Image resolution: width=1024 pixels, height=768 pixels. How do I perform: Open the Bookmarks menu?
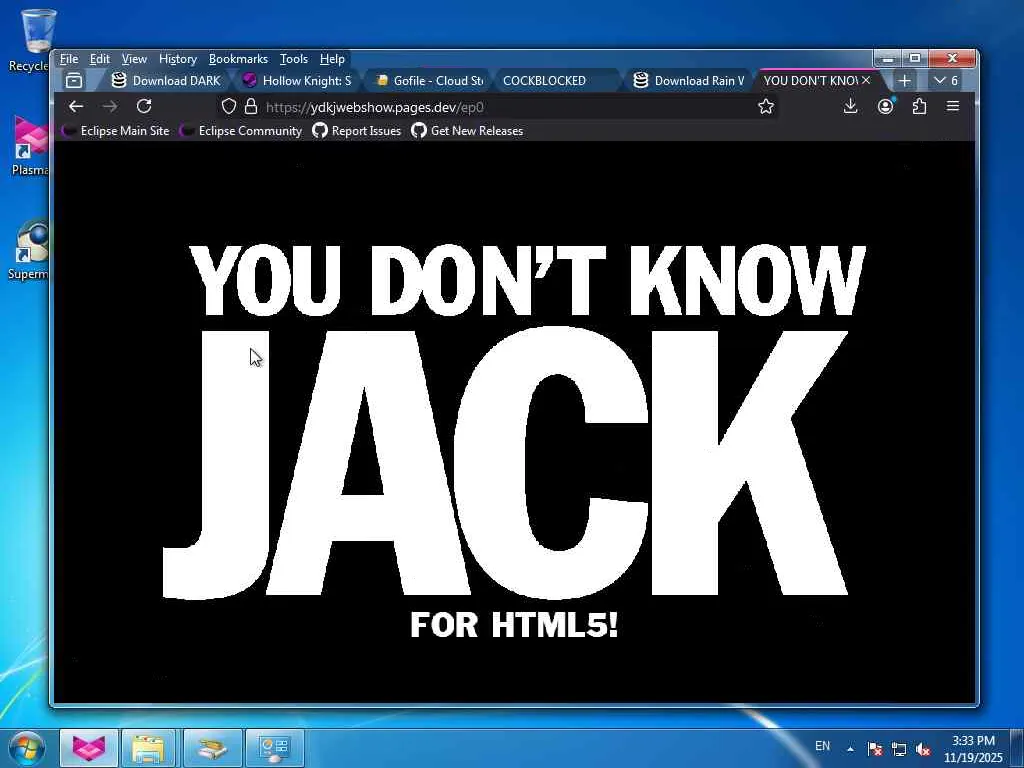point(238,59)
